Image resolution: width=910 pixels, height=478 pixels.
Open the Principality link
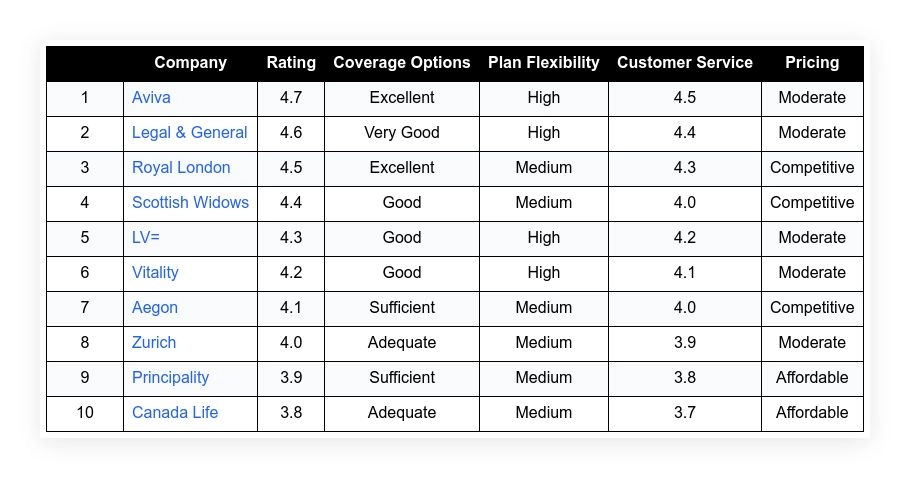click(x=170, y=377)
